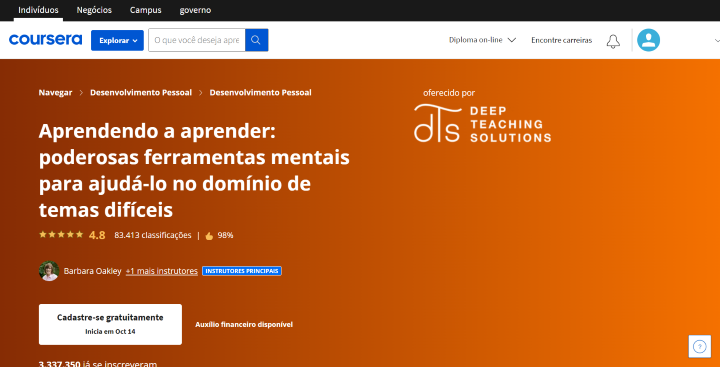Open the help question mark widget
Viewport: 720px width, 367px height.
tap(699, 346)
